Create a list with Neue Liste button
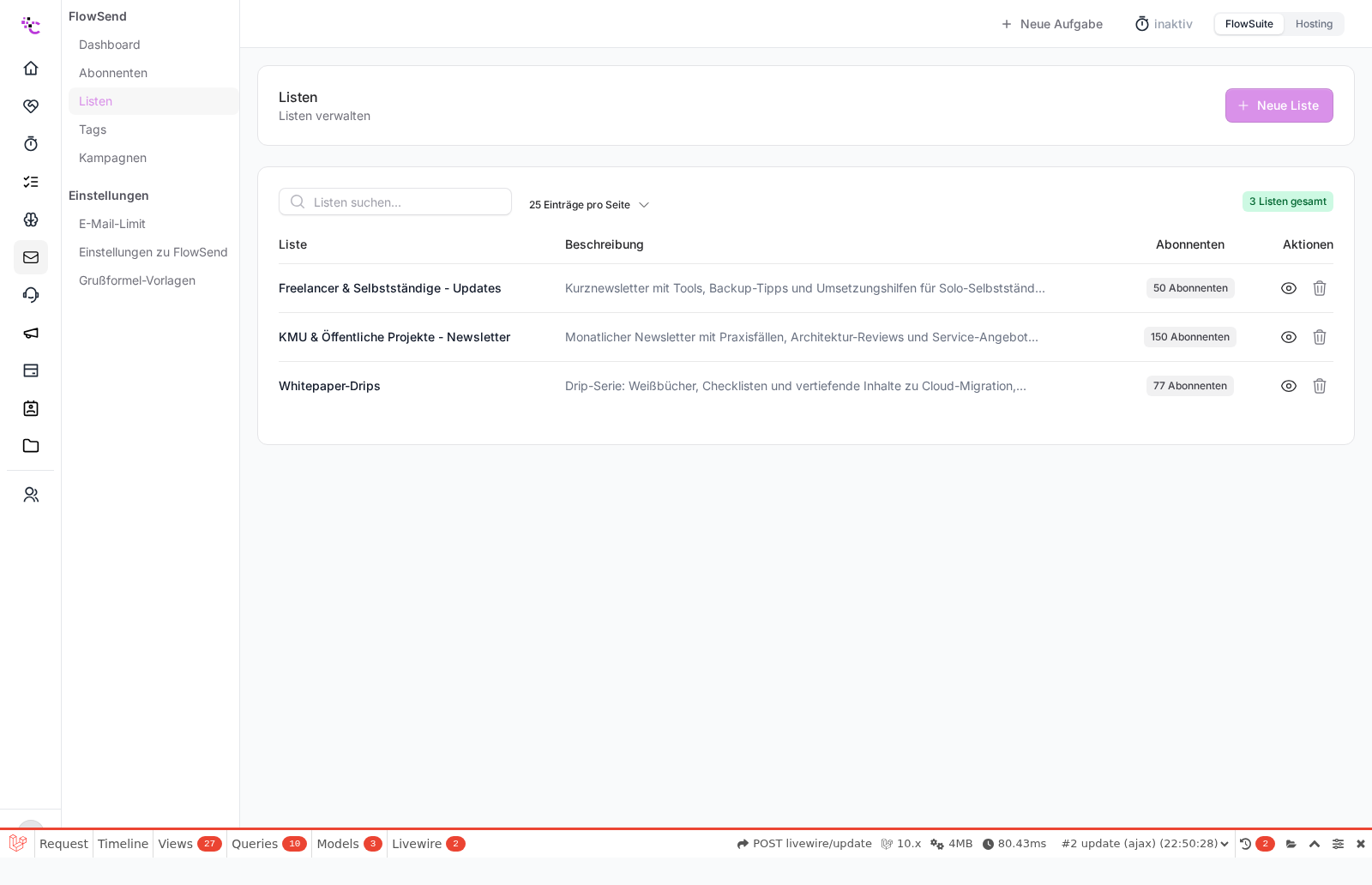Screen dimensions: 1372x885 pos(1279,105)
